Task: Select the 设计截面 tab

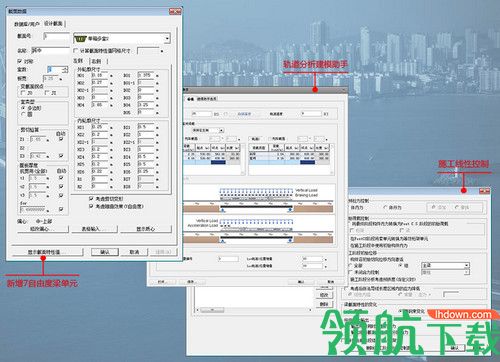Action: (x=53, y=23)
